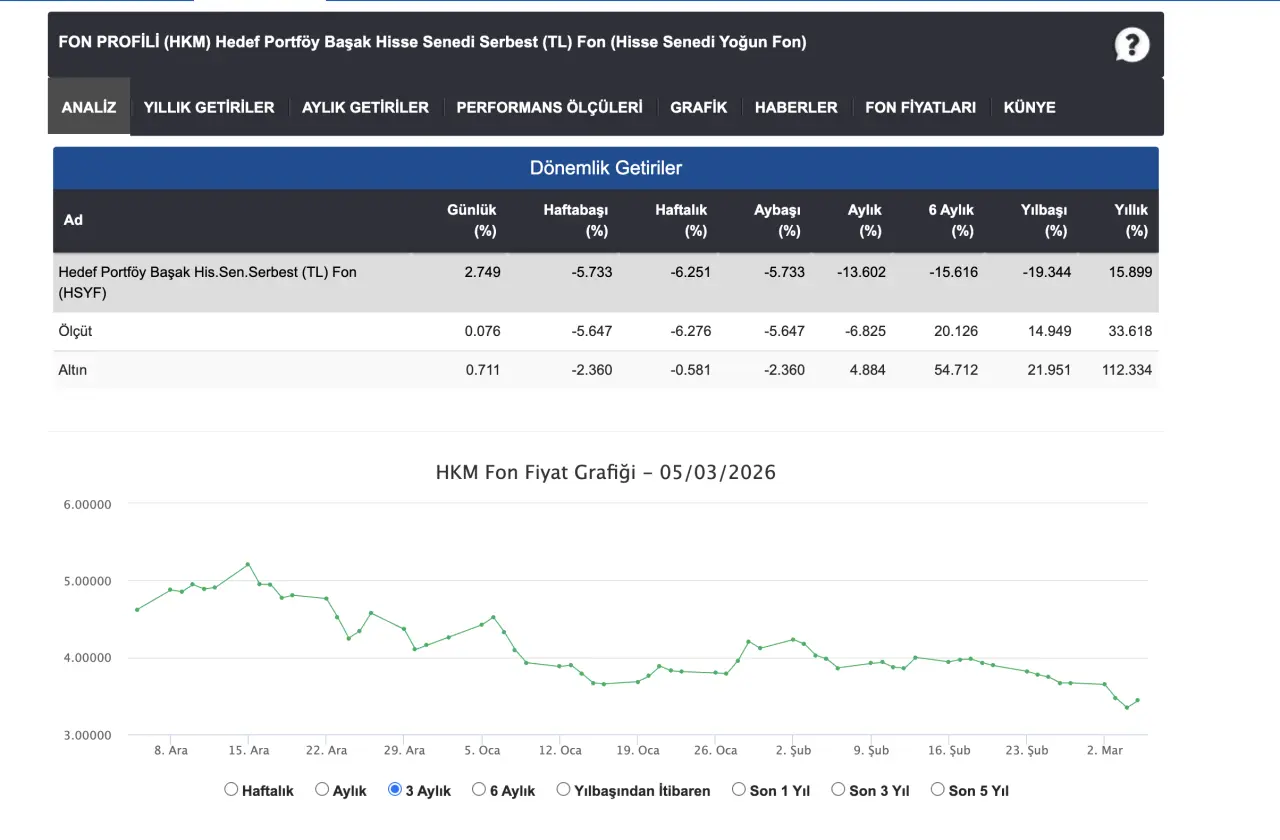The width and height of the screenshot is (1280, 840).
Task: Click the help question mark icon
Action: [x=1132, y=45]
